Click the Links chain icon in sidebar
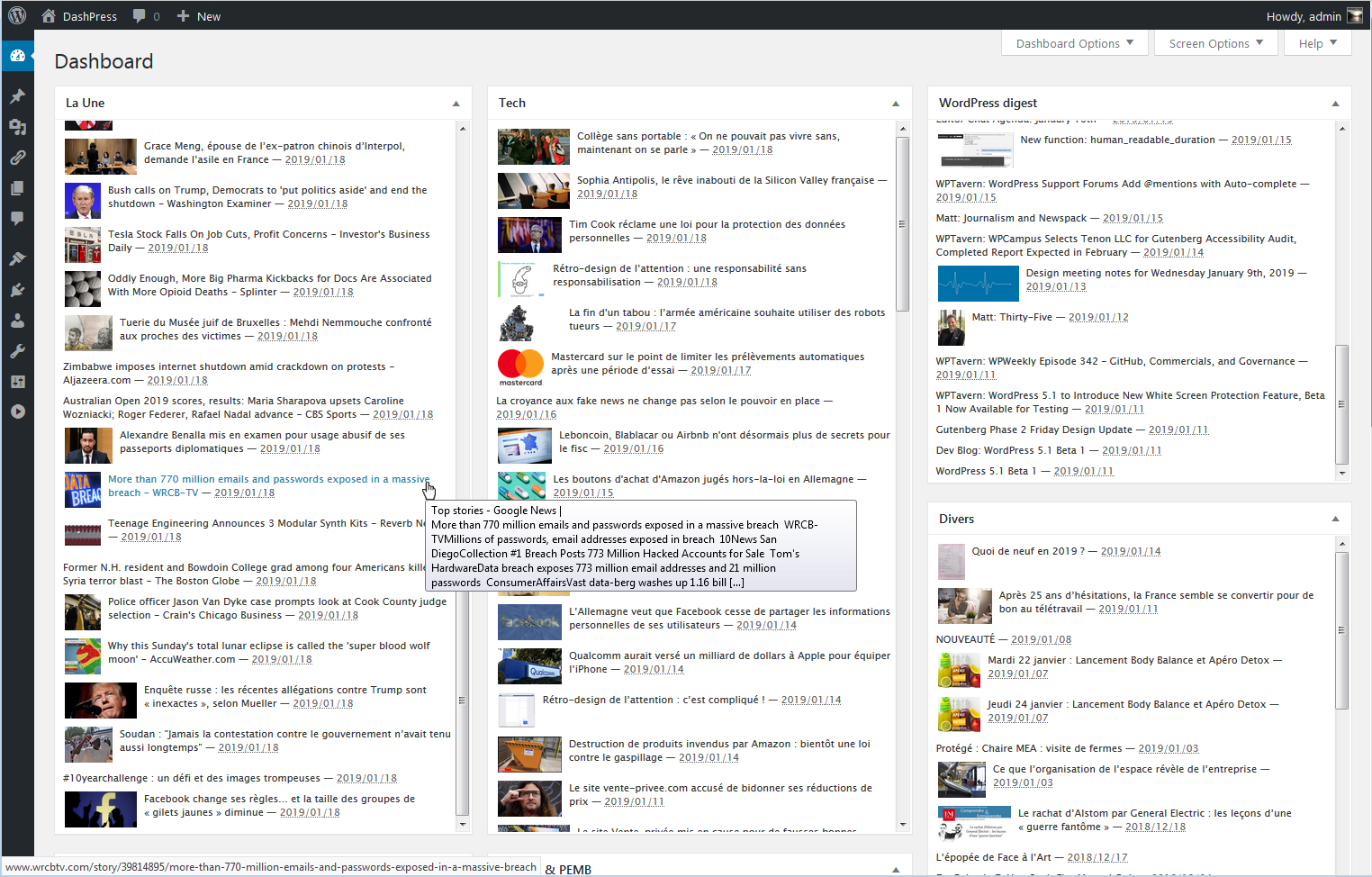The width and height of the screenshot is (1372, 877). (17, 158)
